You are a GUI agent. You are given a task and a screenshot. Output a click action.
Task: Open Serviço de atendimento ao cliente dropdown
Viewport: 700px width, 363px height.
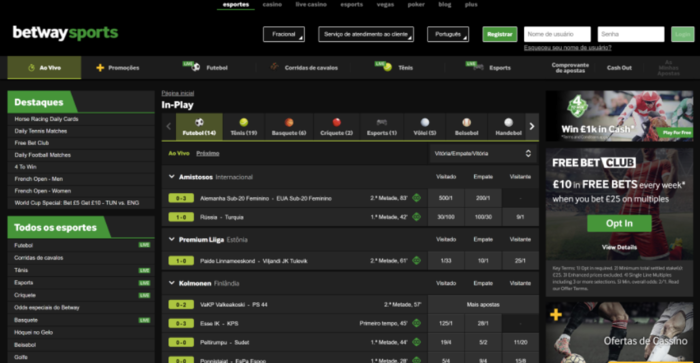coord(366,34)
